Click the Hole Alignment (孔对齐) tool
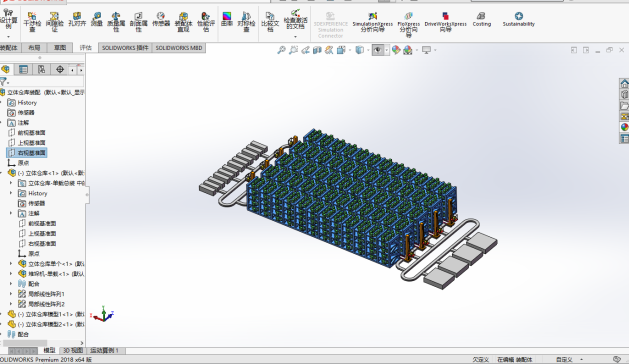The width and height of the screenshot is (629, 364). click(x=77, y=19)
